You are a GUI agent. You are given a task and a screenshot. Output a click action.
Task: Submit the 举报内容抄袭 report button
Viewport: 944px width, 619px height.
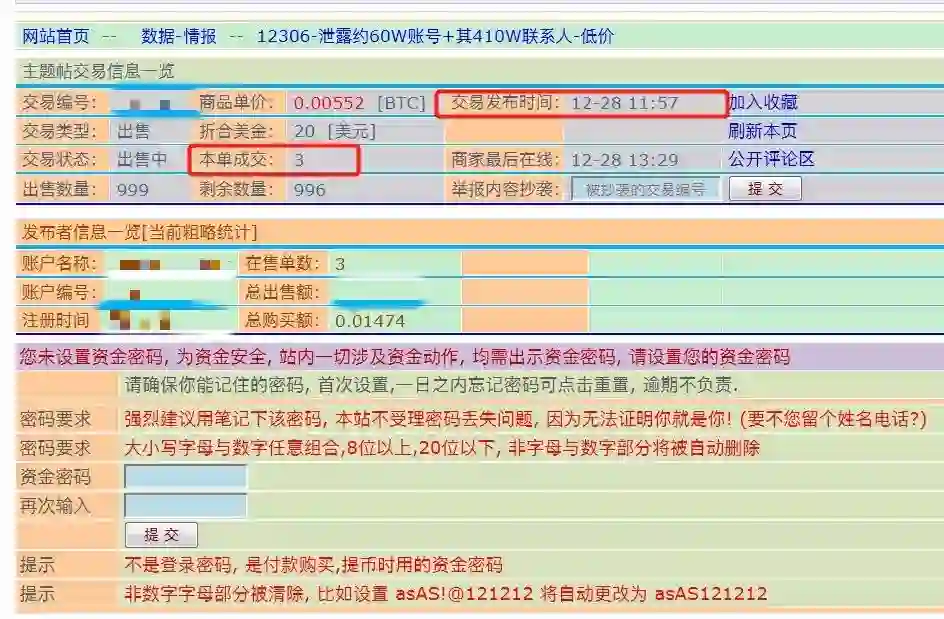[x=765, y=188]
